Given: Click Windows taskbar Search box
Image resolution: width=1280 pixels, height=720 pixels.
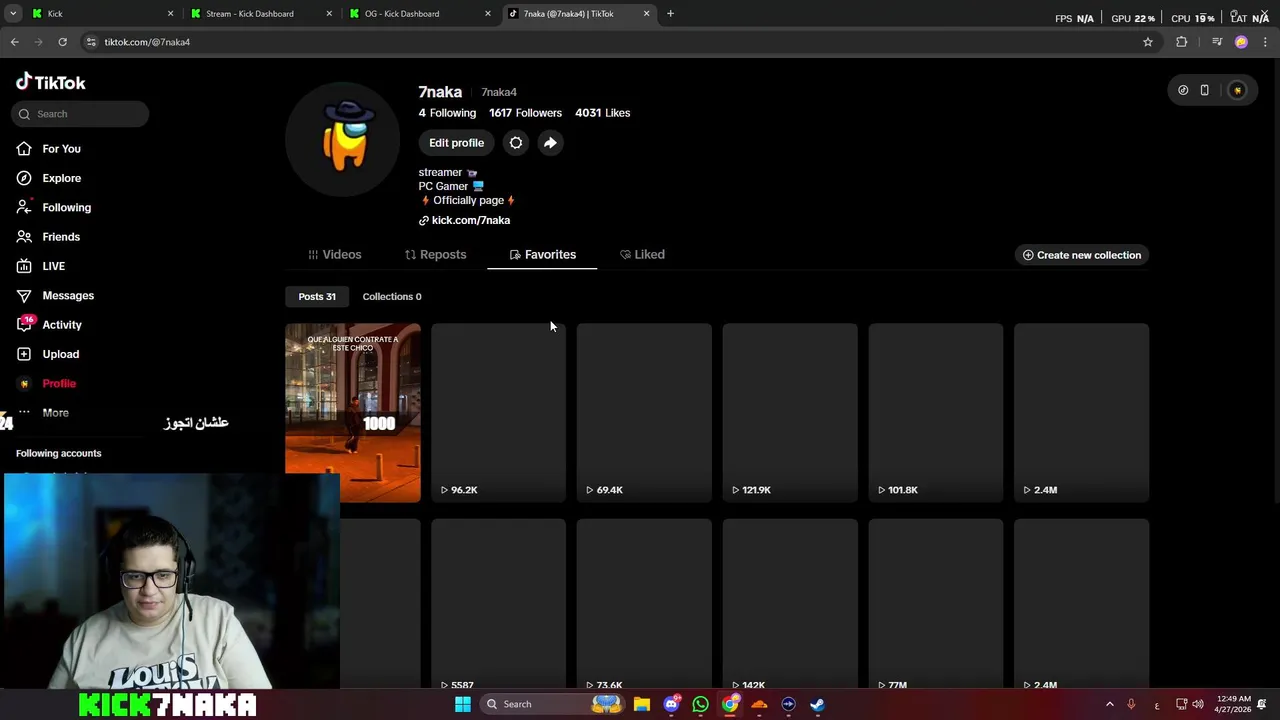Looking at the screenshot, I should [550, 704].
